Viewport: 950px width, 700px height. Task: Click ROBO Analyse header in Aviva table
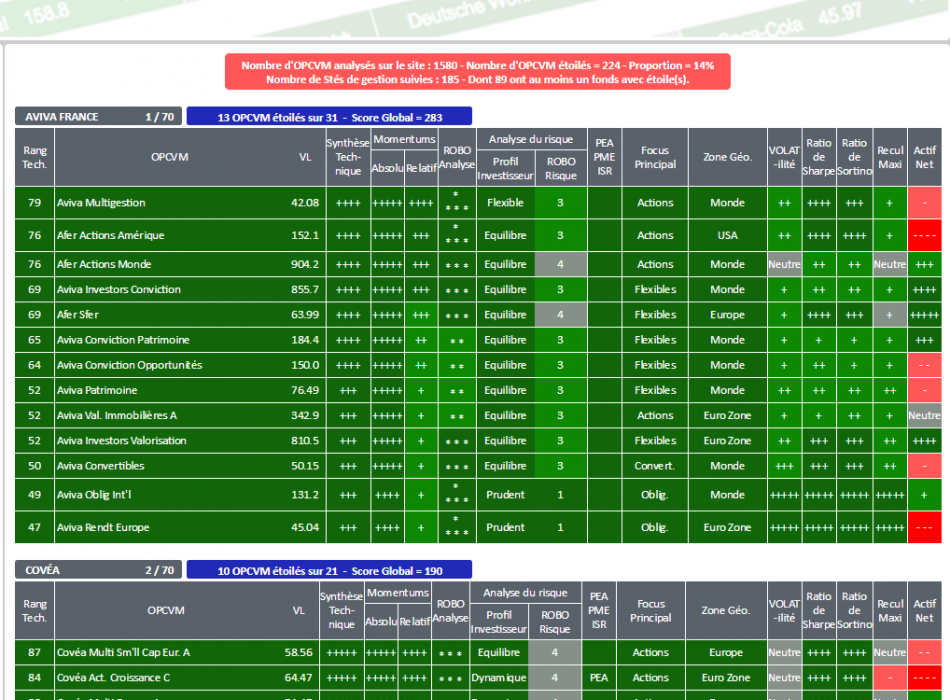pyautogui.click(x=457, y=157)
